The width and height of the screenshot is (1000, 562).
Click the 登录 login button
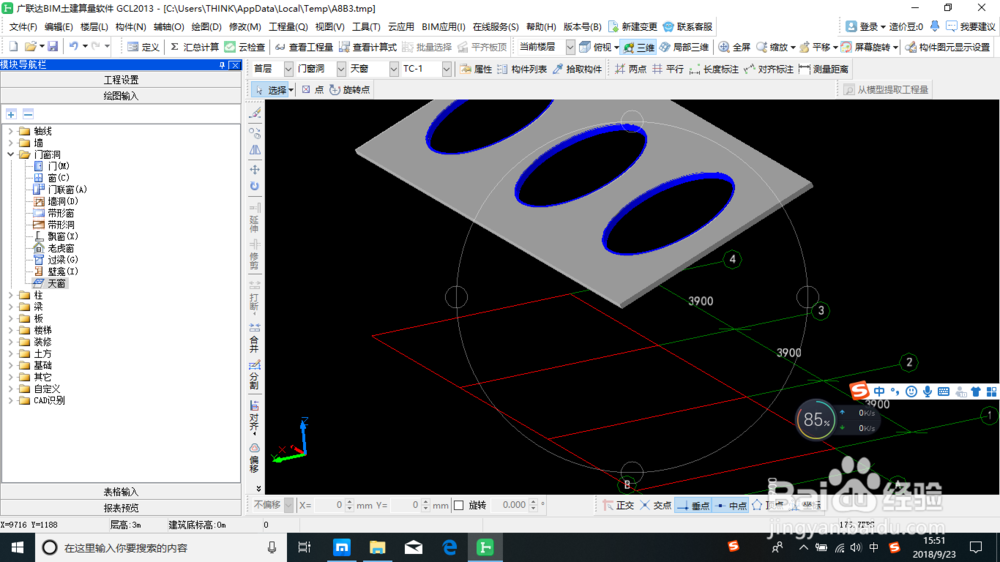pos(865,27)
